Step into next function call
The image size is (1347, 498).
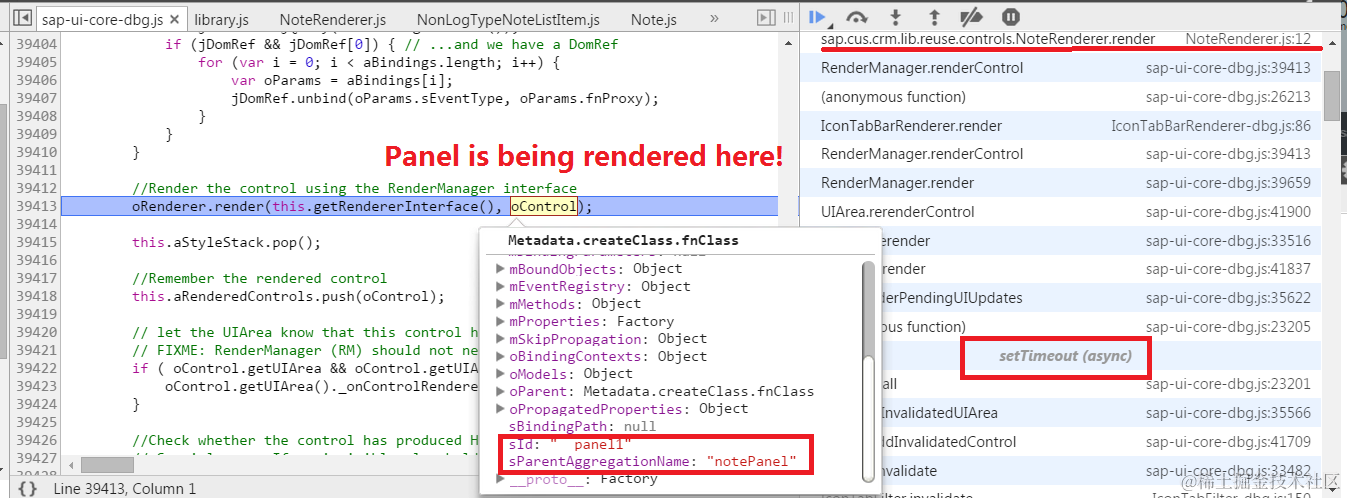point(896,17)
